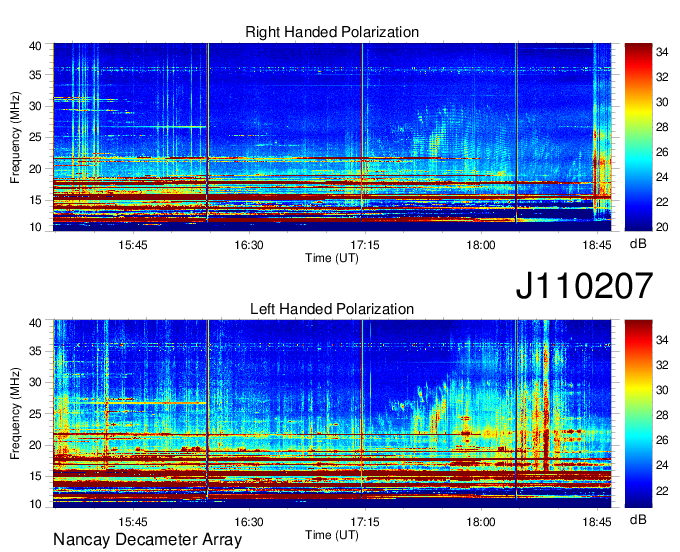Click the Left Handed Polarization title
This screenshot has height=552, width=680.
click(332, 309)
